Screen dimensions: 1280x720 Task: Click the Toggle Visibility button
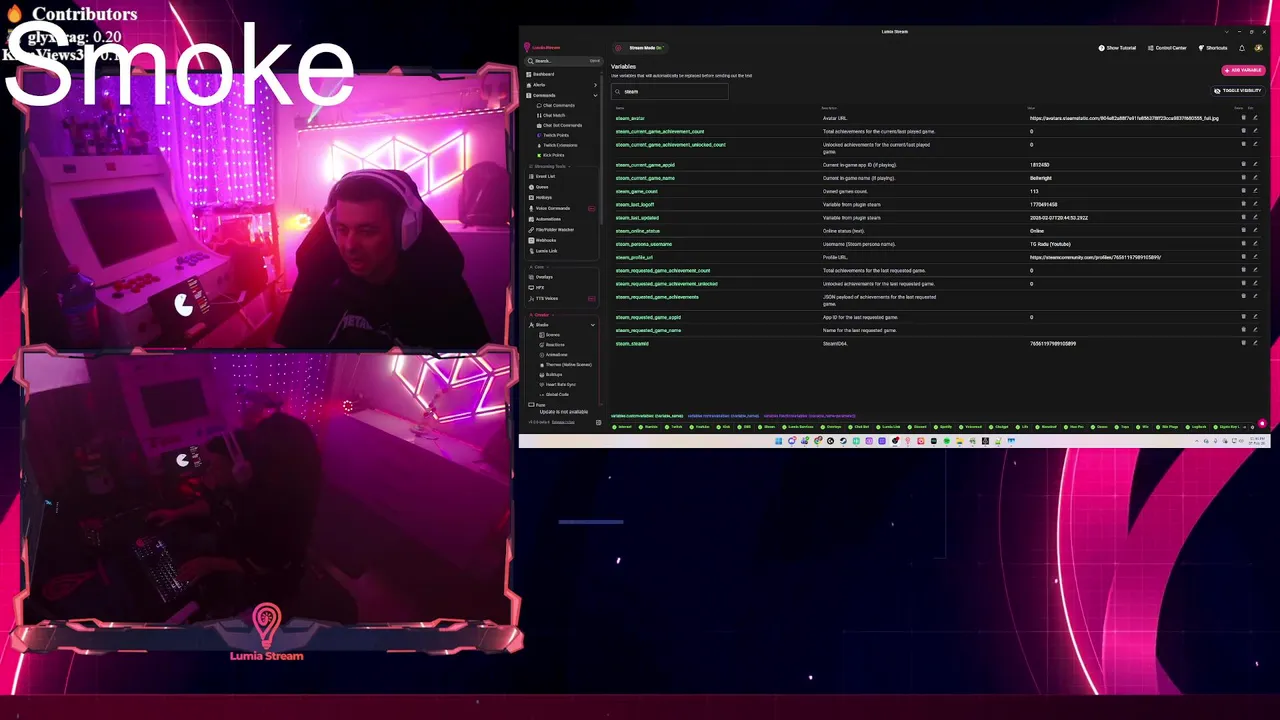[x=1237, y=90]
